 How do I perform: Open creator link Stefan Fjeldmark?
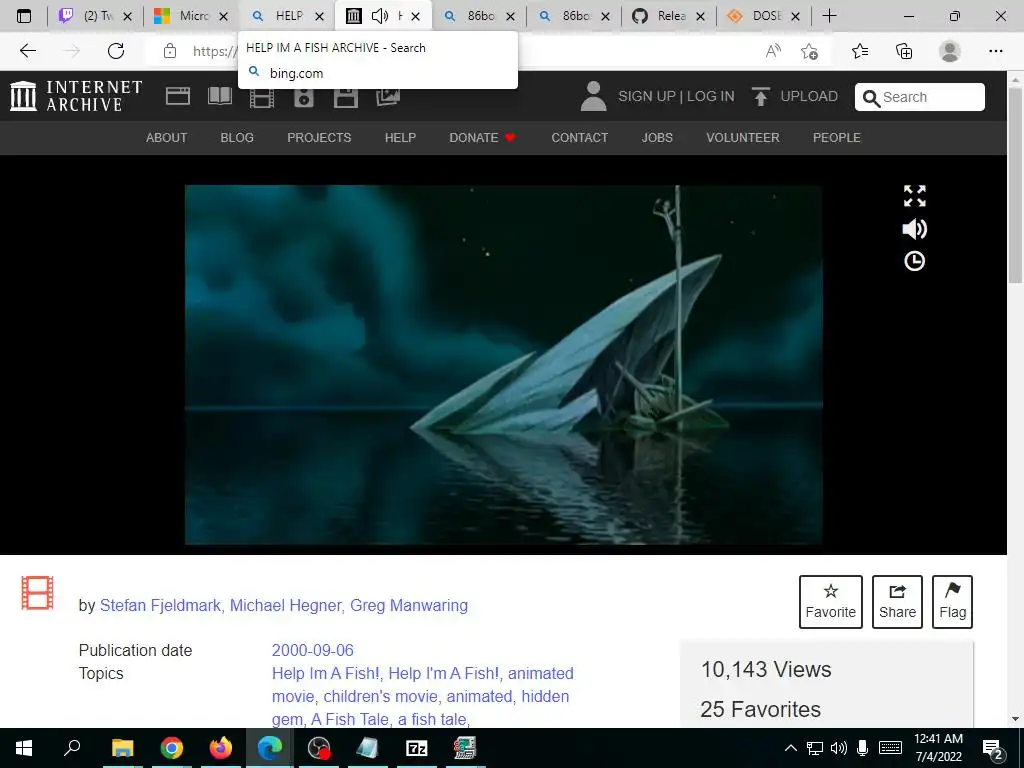(160, 605)
